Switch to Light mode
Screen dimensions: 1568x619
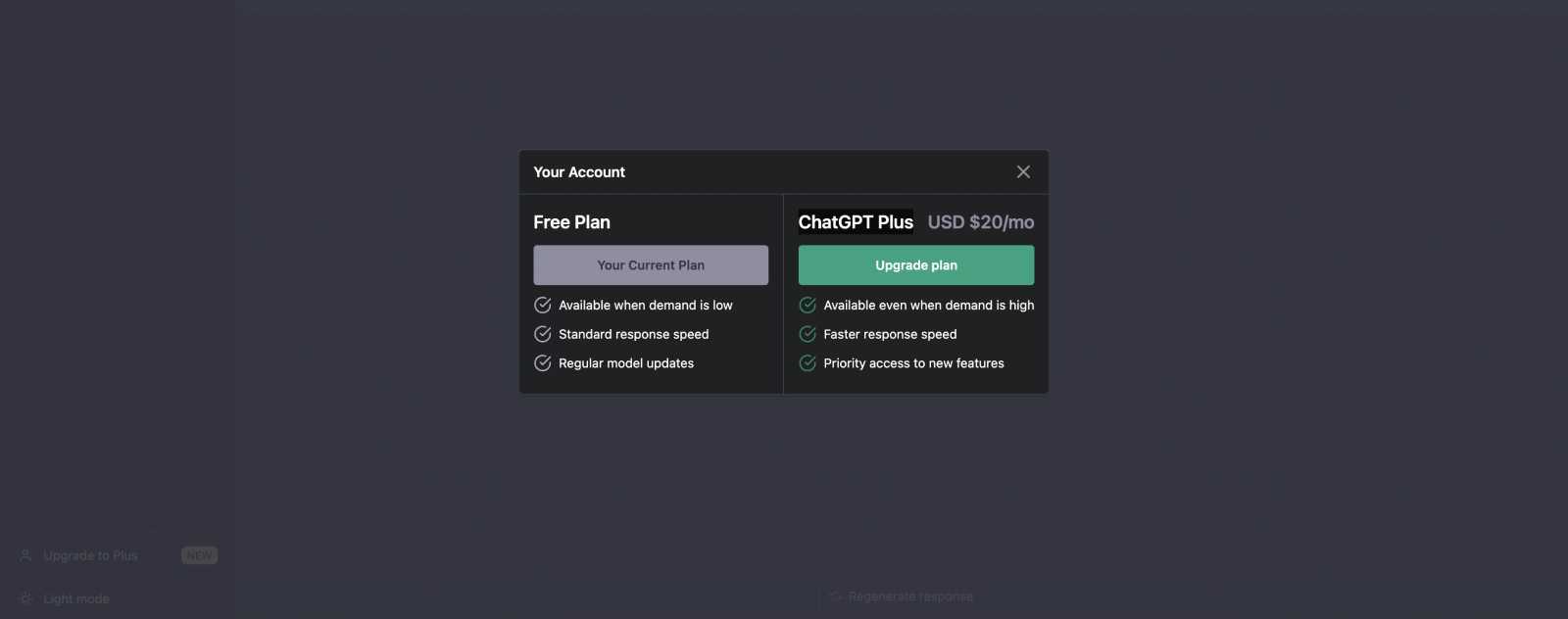(x=76, y=598)
